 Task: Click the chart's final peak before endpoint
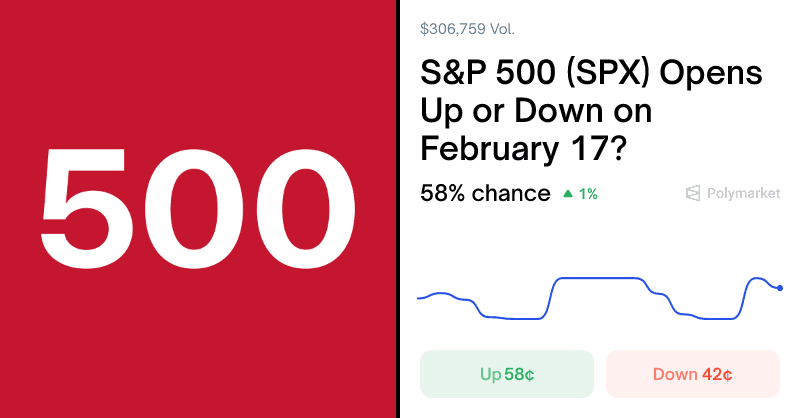(756, 278)
